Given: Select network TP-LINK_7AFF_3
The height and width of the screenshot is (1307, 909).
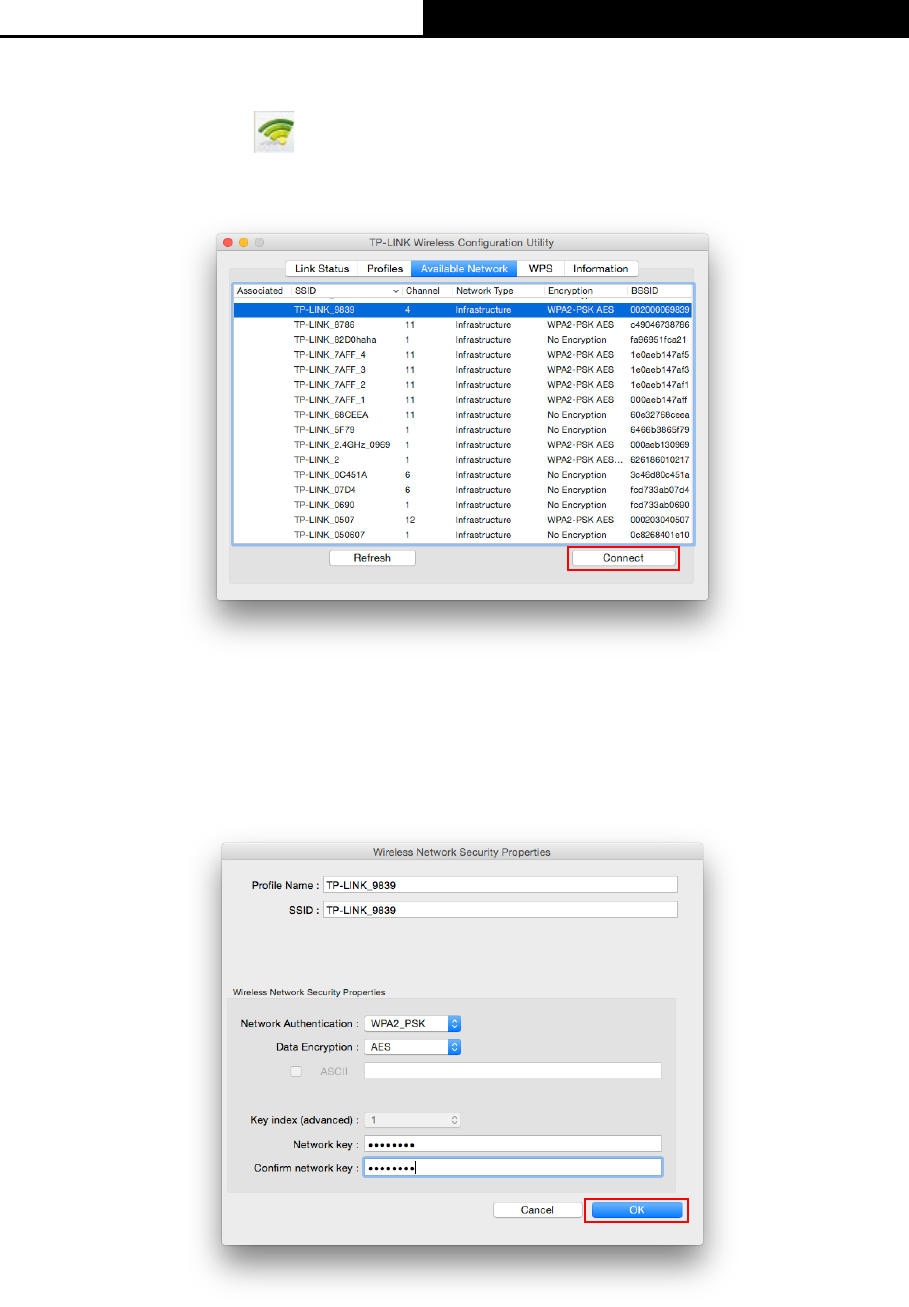Looking at the screenshot, I should 463,370.
